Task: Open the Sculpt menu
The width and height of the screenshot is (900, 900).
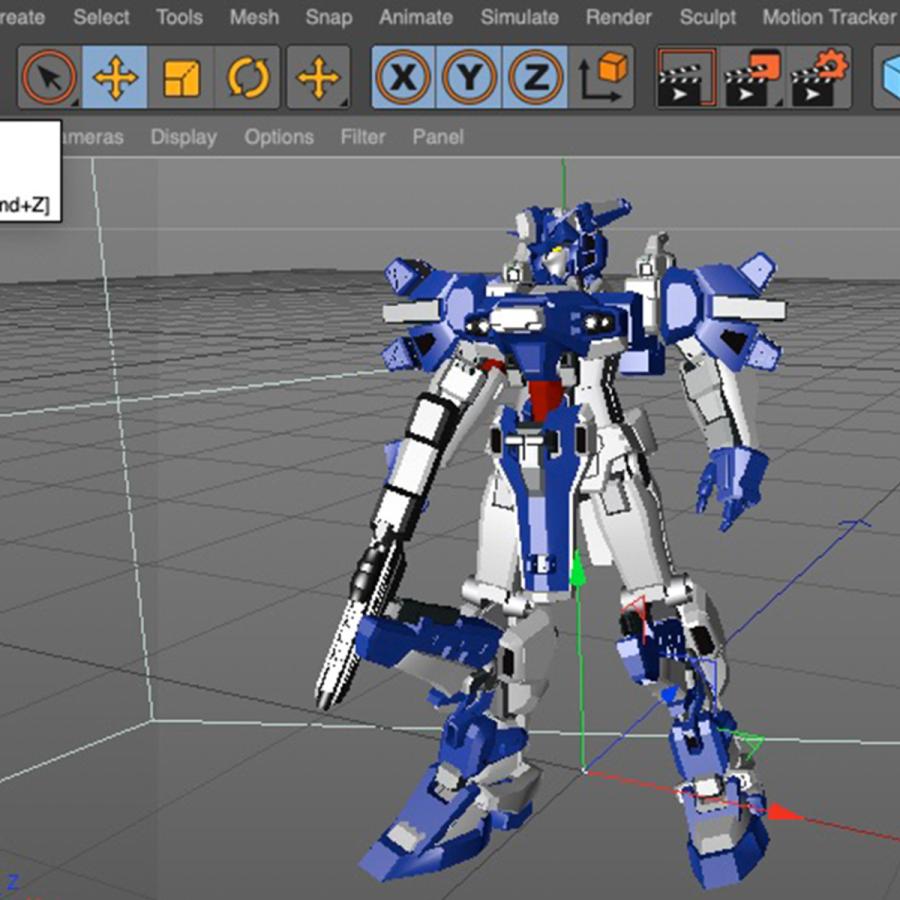Action: tap(708, 18)
